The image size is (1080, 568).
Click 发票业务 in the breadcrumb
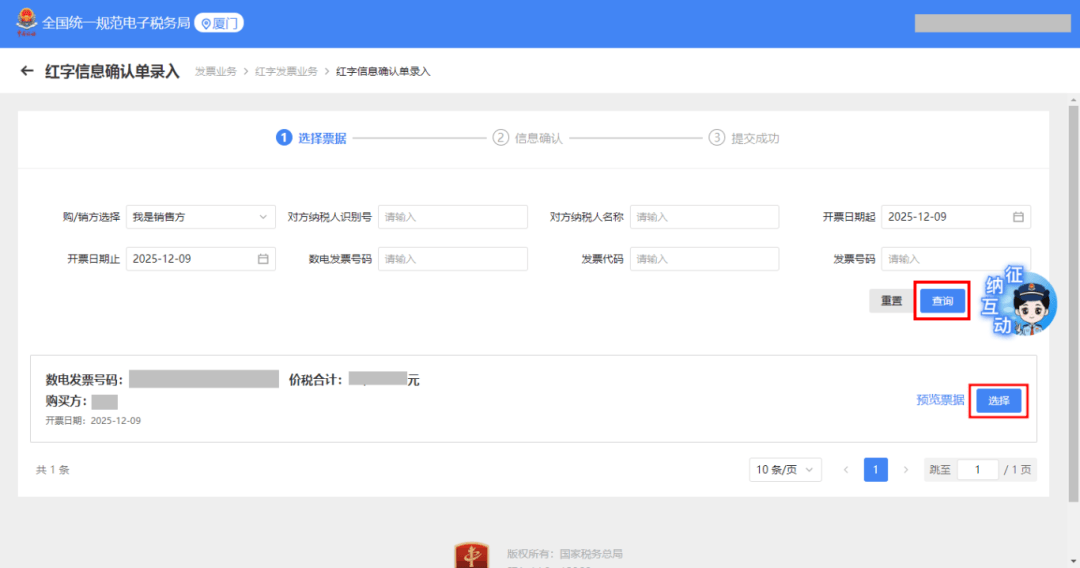(216, 72)
